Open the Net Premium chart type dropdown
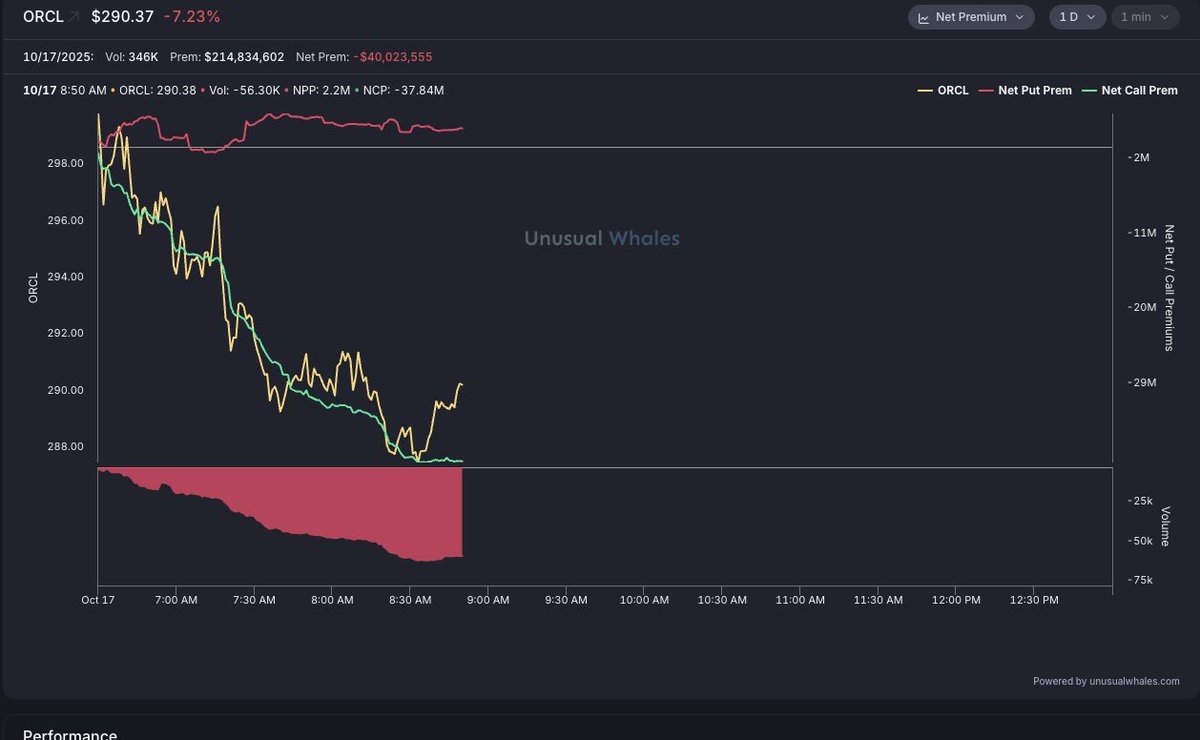 pos(971,17)
